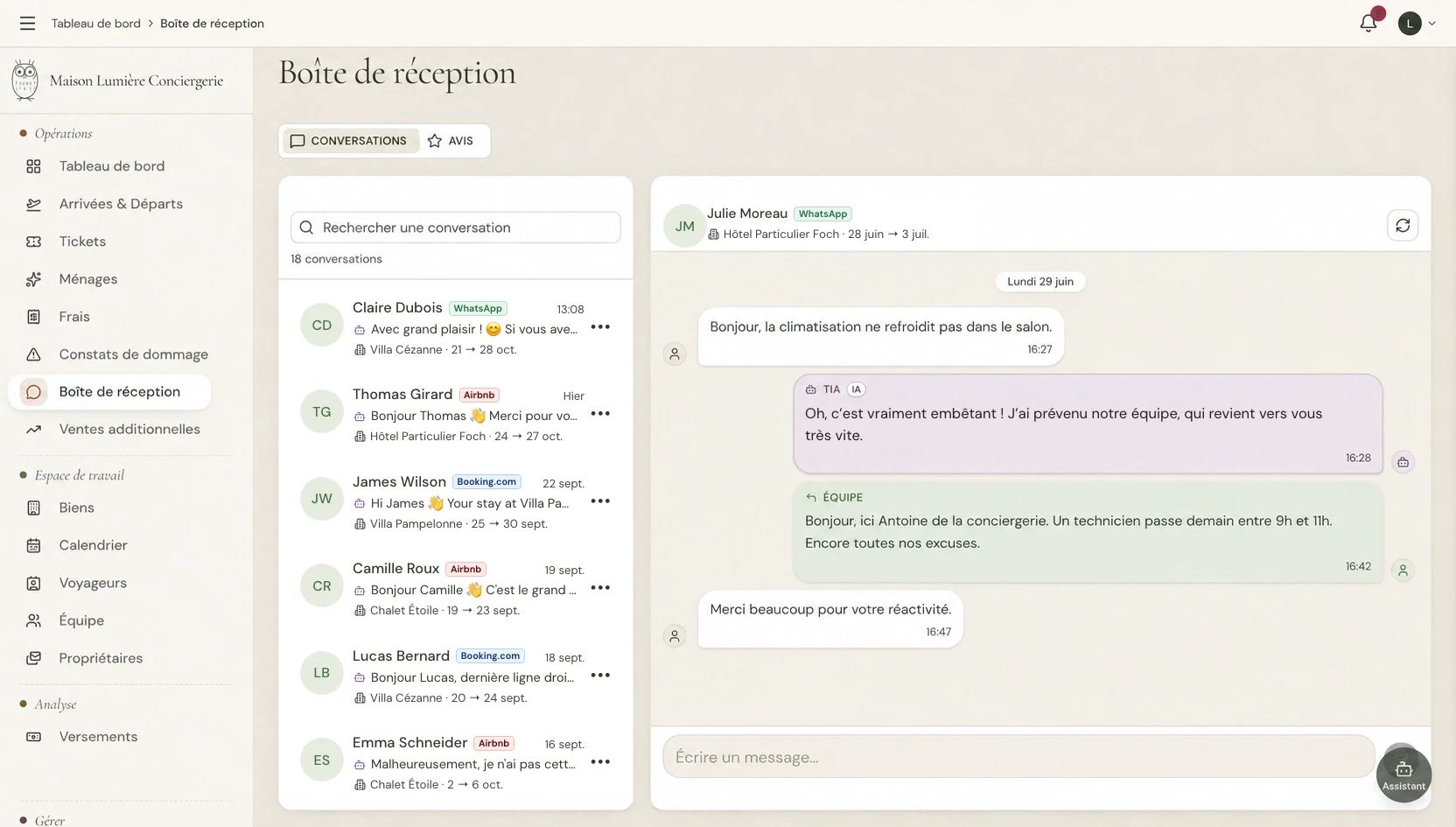Screen dimensions: 1456x827
Task: Click the Maison Lumière owl logo
Action: pyautogui.click(x=25, y=81)
